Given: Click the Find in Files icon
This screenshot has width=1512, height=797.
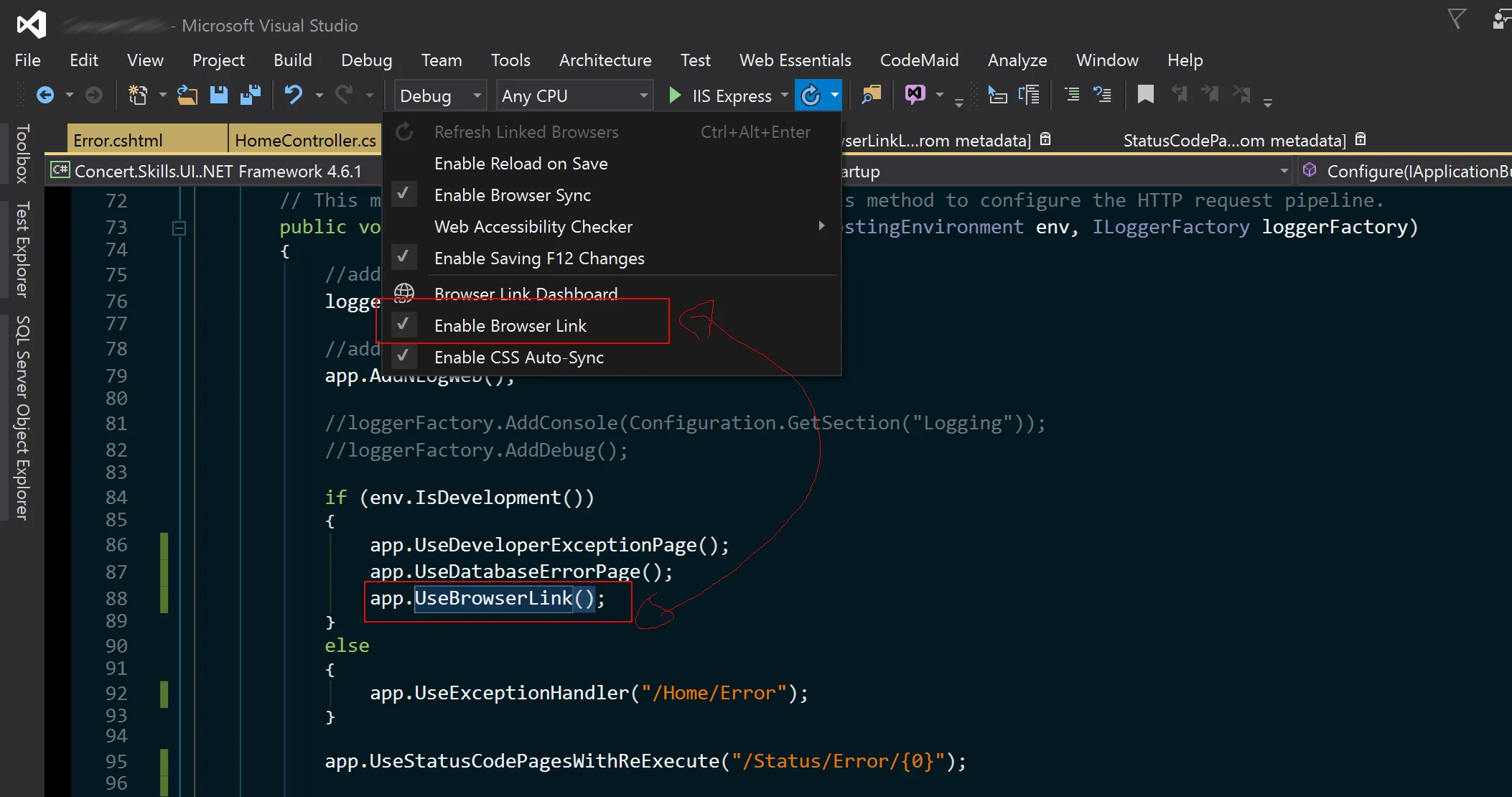Looking at the screenshot, I should coord(871,95).
